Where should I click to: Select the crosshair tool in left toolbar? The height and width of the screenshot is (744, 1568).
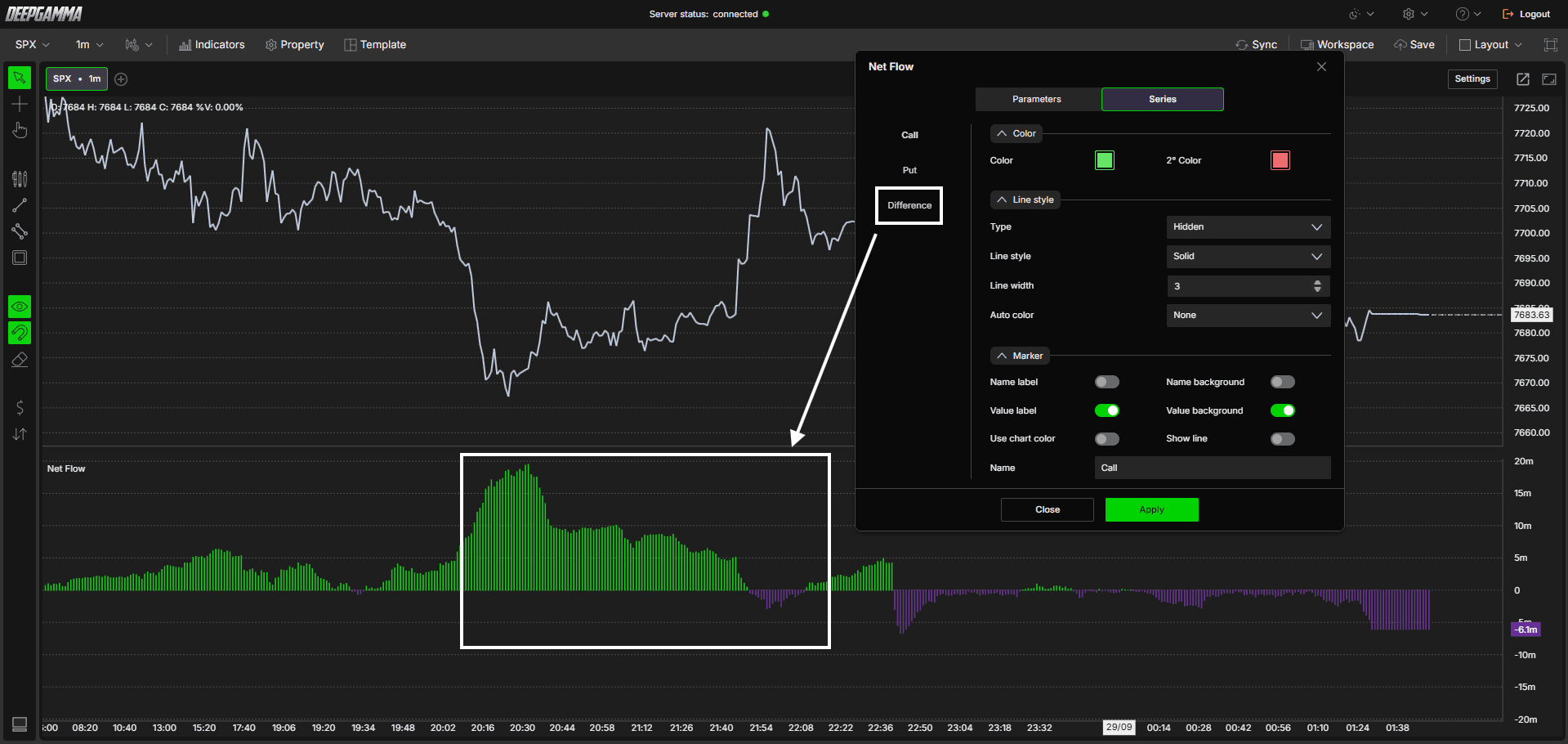[20, 104]
